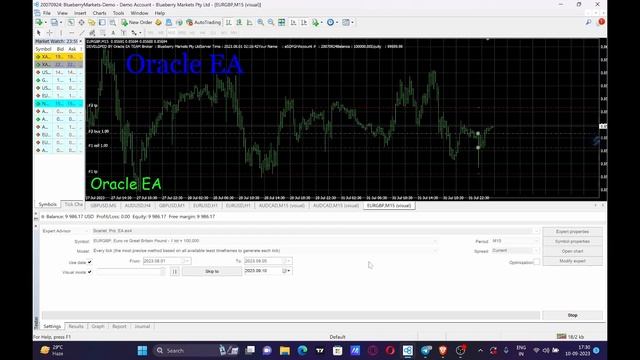Switch to the Journal tab in tester
This screenshot has height=360, width=640.
[142, 327]
